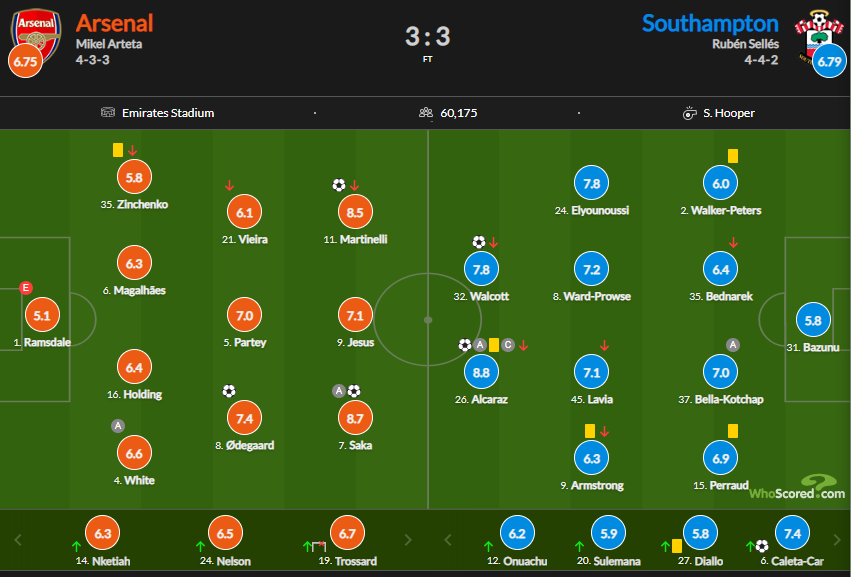Click the error icon on Ramsdale
Image resolution: width=851 pixels, height=577 pixels.
(26, 288)
